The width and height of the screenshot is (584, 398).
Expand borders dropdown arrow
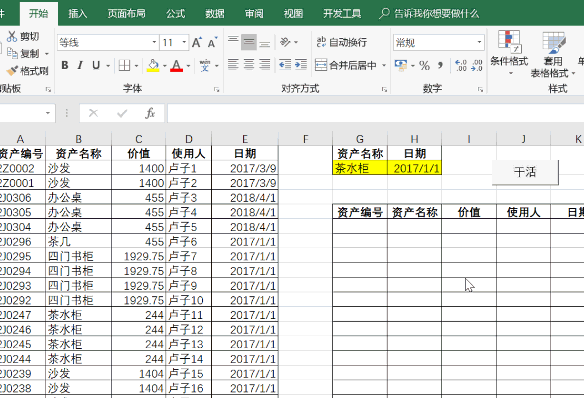click(x=136, y=66)
